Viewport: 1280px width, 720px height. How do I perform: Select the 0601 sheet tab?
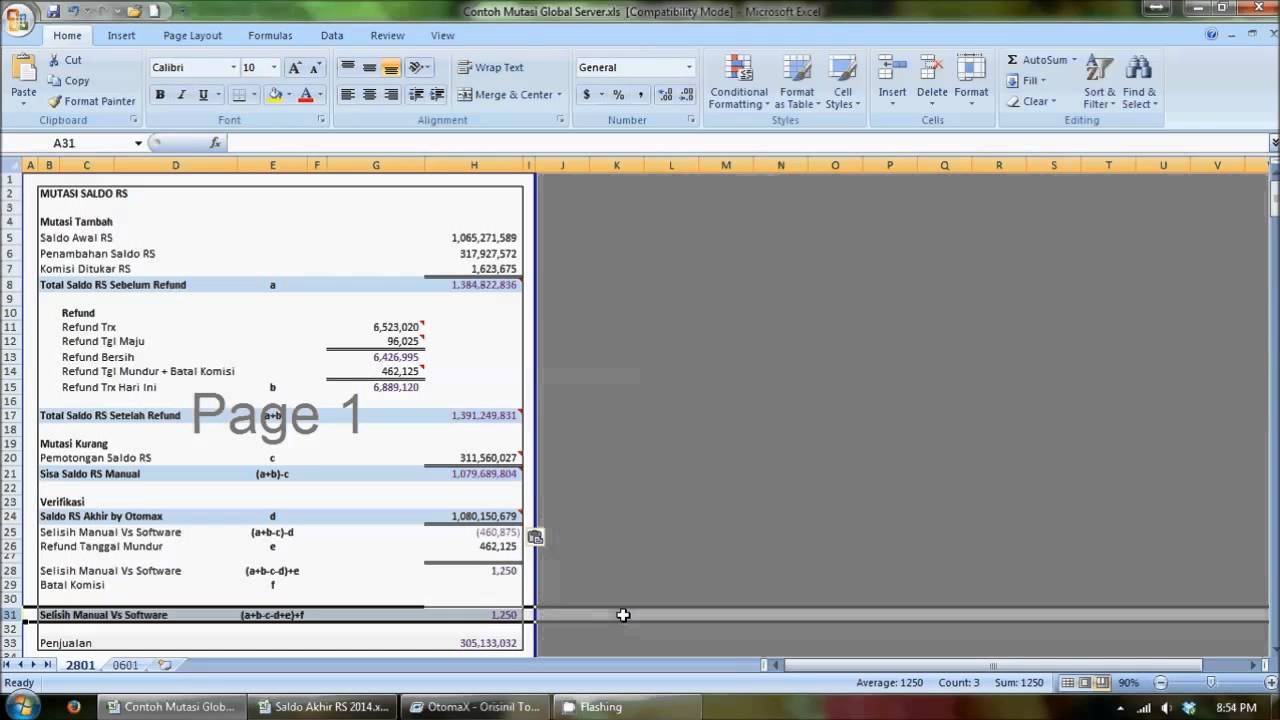(125, 665)
